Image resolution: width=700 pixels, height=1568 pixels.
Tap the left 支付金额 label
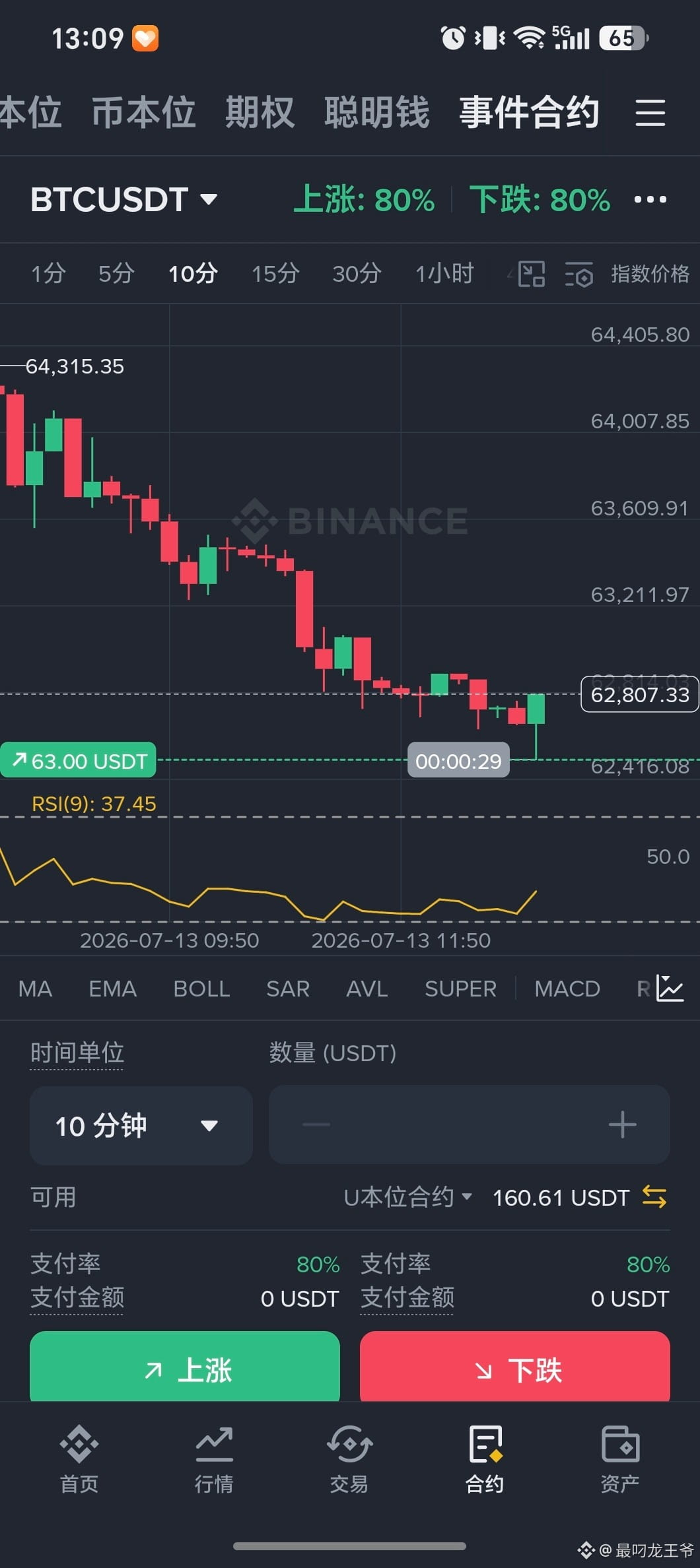(77, 1297)
